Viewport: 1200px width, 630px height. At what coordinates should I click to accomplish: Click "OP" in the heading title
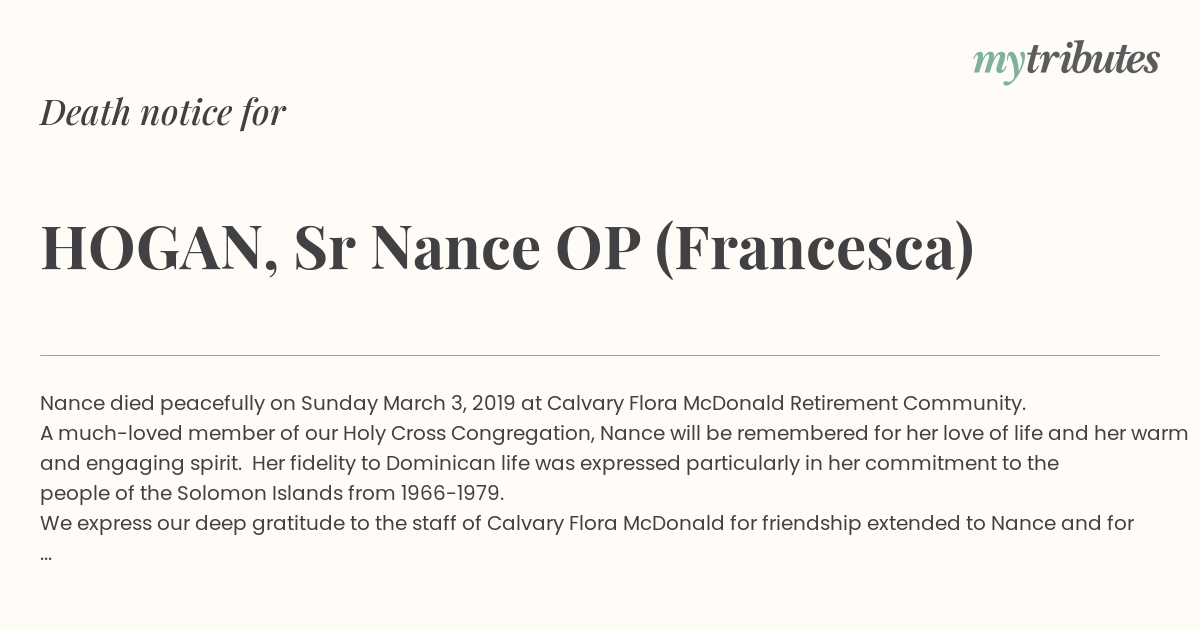597,248
